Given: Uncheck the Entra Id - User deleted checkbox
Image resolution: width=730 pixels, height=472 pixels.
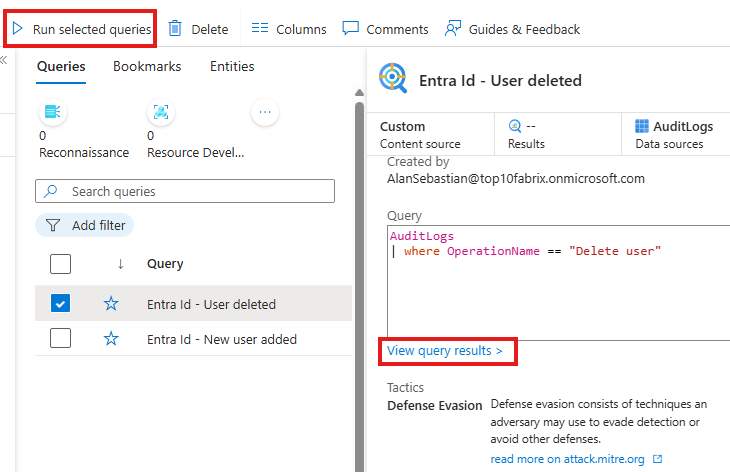Looking at the screenshot, I should tap(61, 303).
